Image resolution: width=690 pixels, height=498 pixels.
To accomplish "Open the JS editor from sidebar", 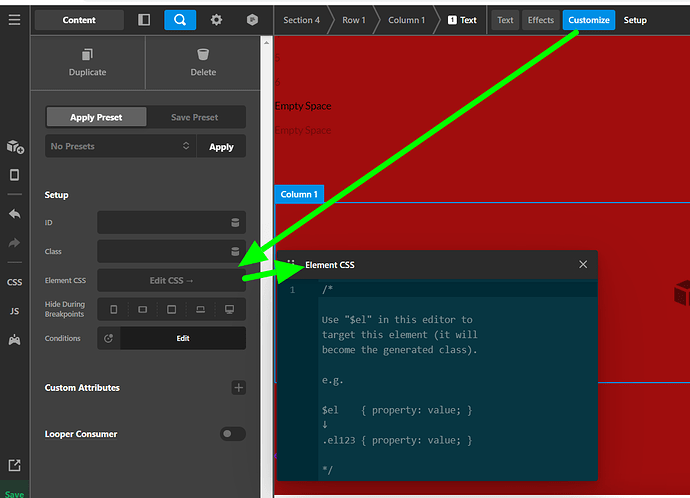I will 14,311.
